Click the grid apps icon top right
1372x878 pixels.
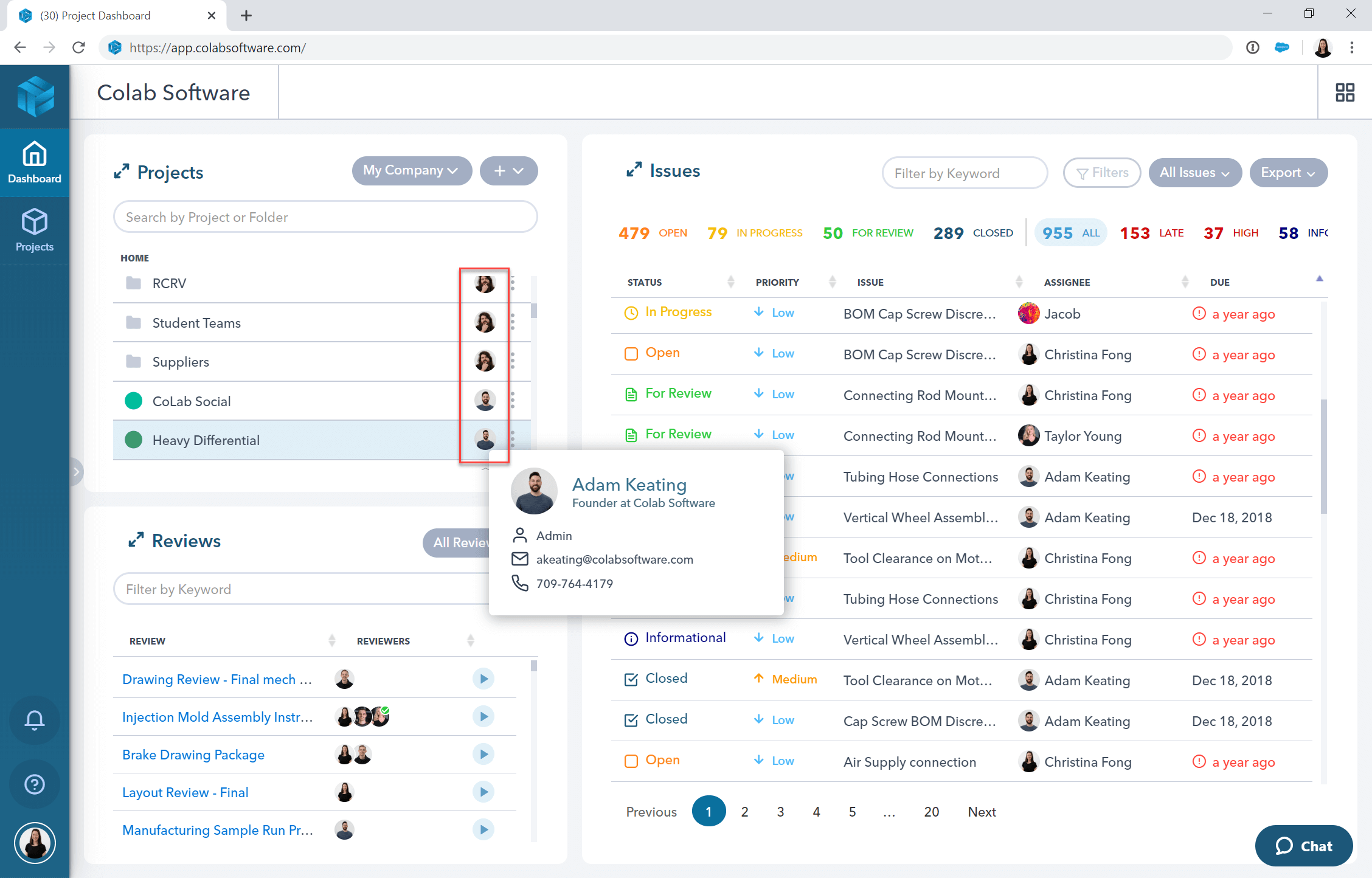(x=1345, y=92)
